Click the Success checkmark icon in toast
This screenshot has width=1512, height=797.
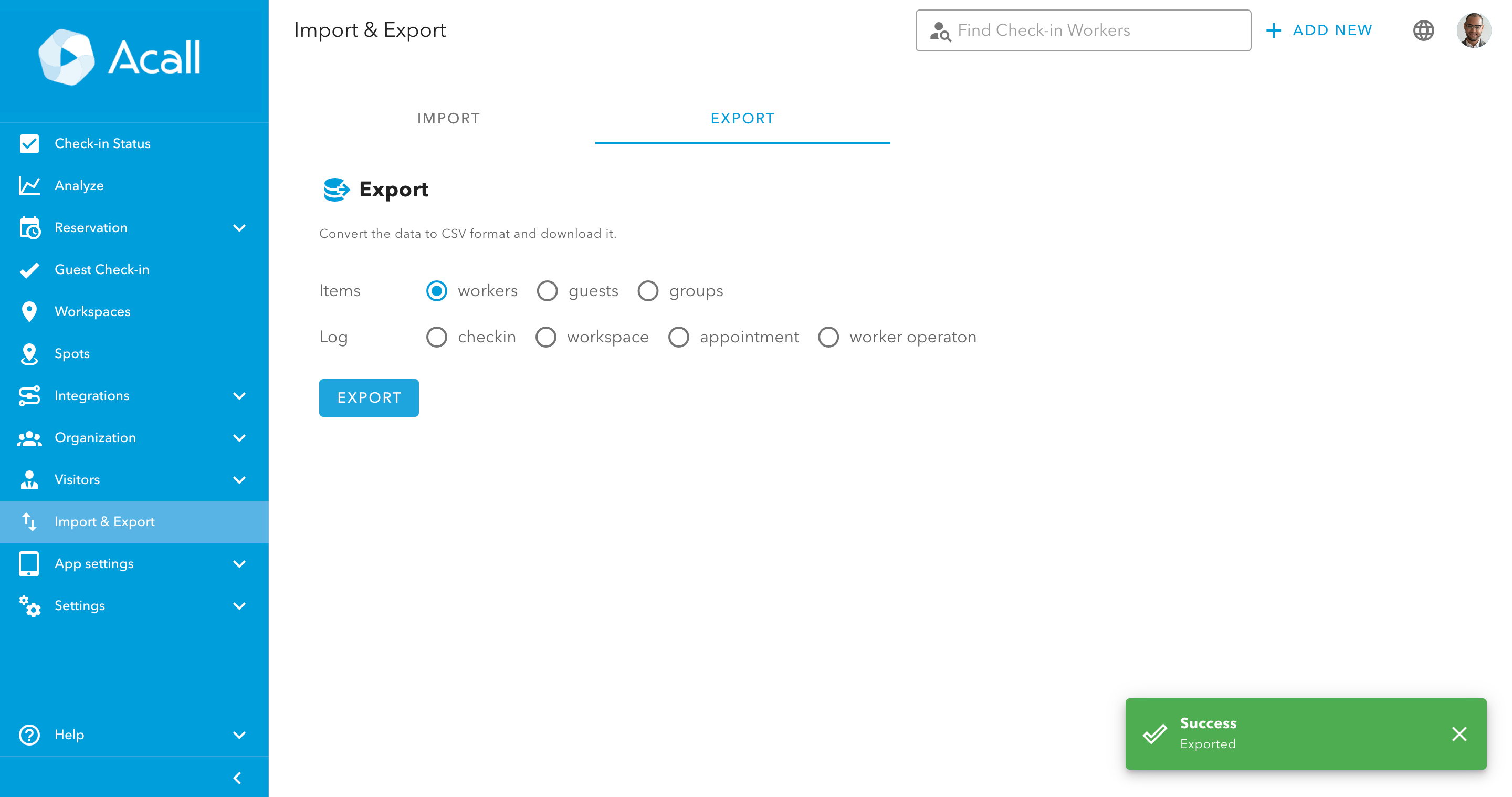click(x=1154, y=733)
